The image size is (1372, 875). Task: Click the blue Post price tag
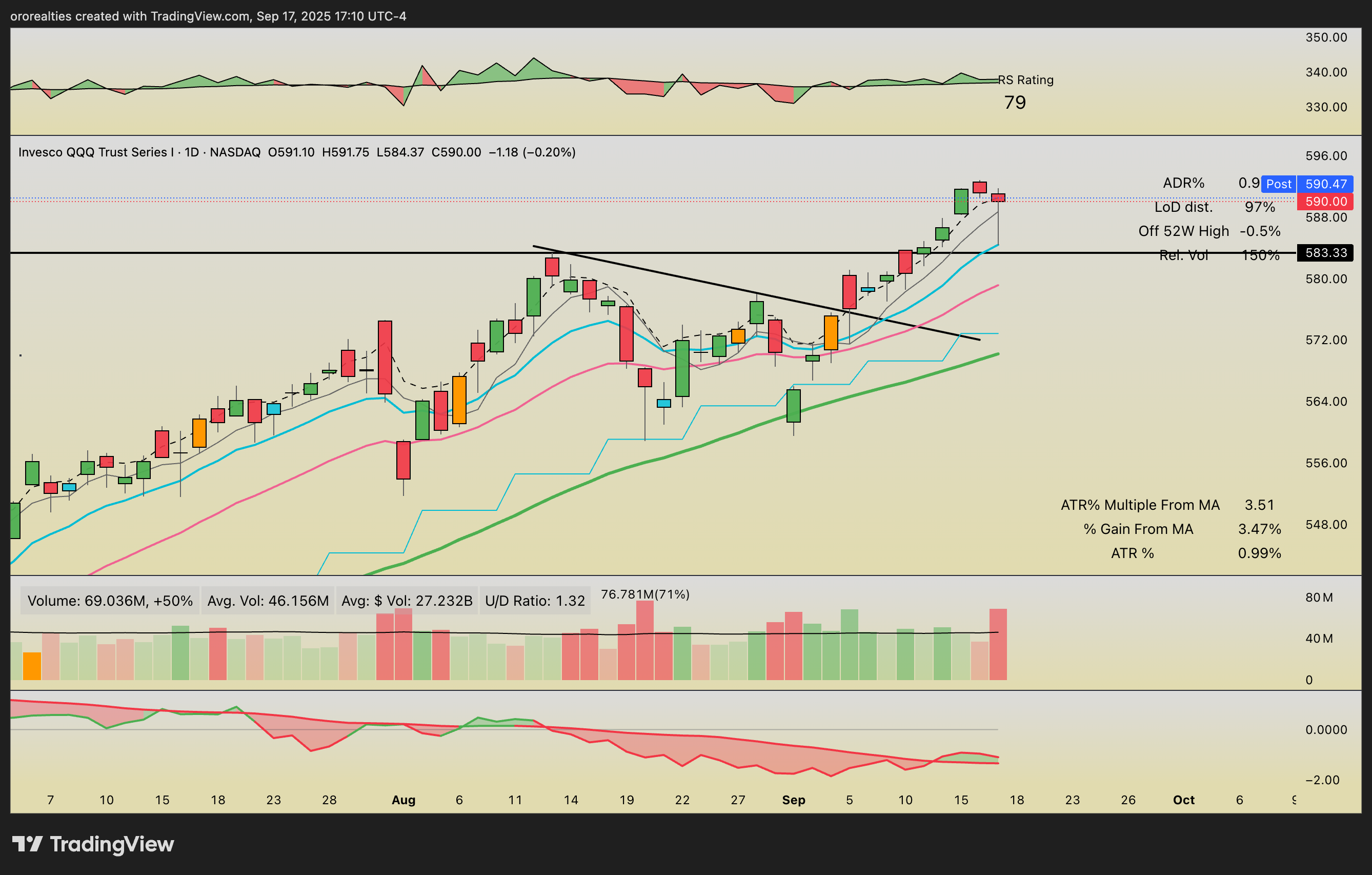pos(1279,184)
